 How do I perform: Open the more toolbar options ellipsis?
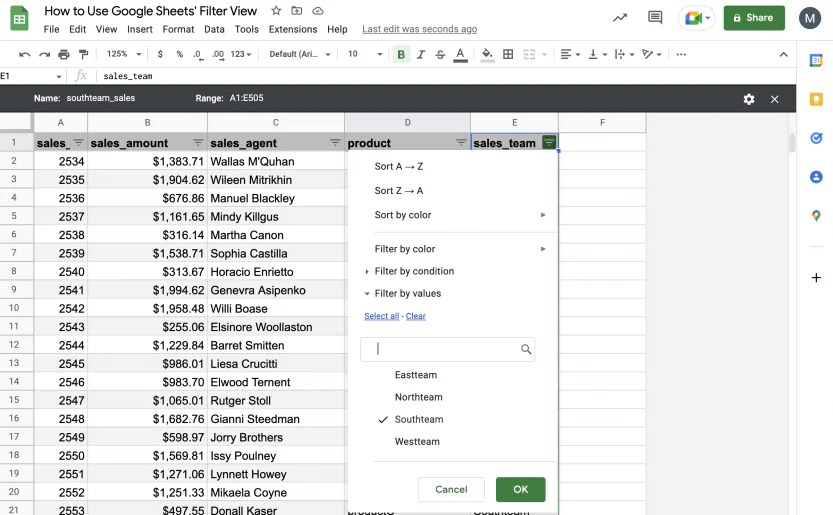(x=681, y=54)
